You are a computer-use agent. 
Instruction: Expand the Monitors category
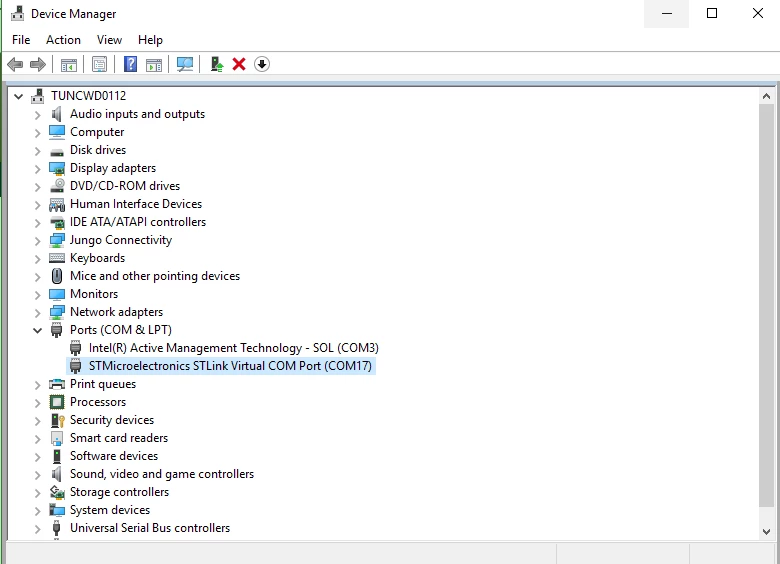(37, 294)
